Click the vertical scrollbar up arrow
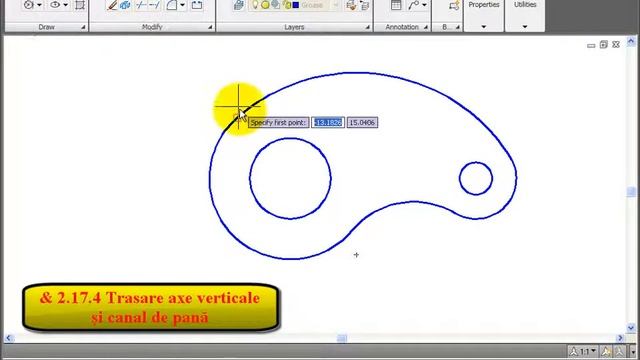640x360 pixels. [x=631, y=41]
